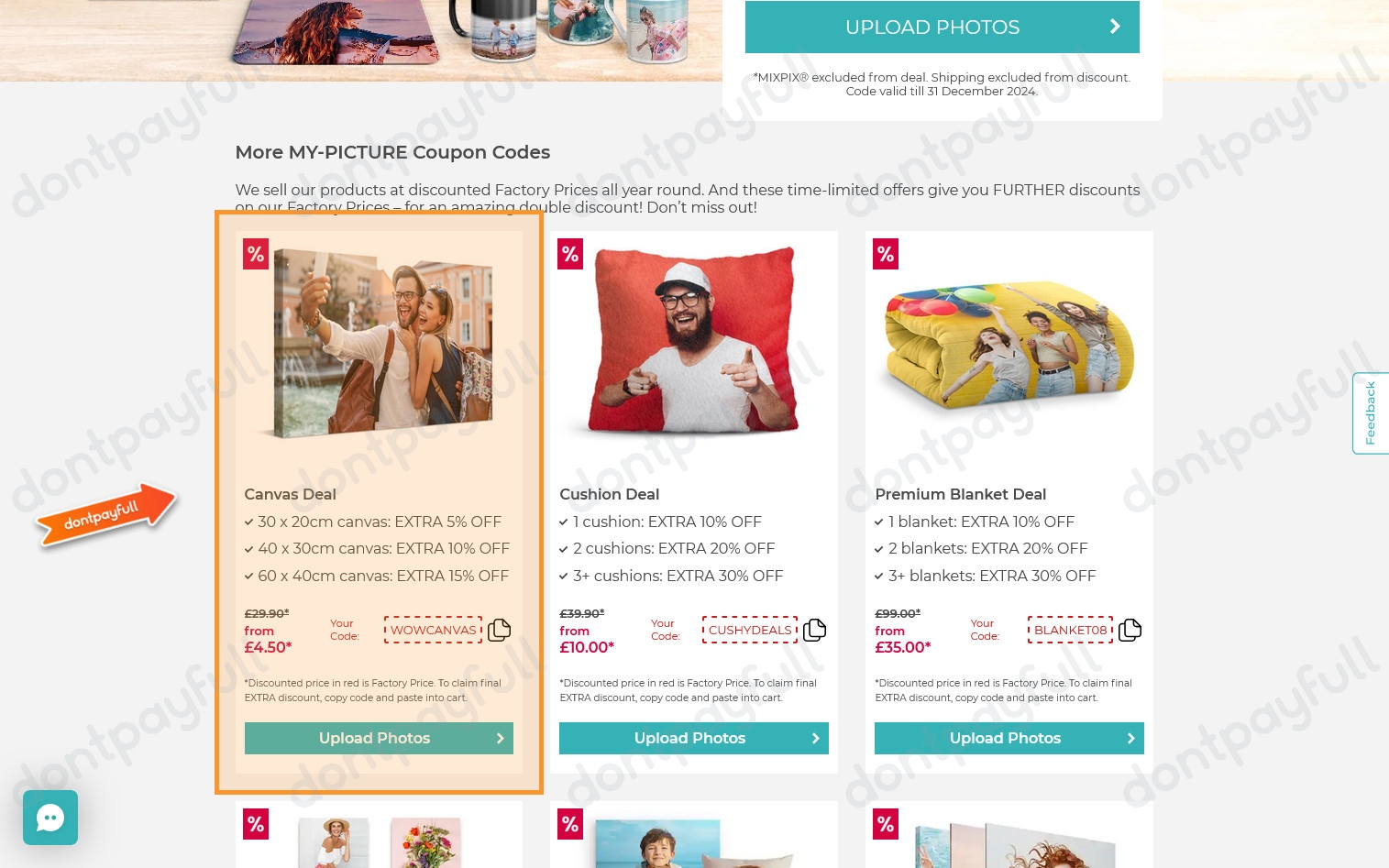
Task: Click Upload Photos under Canvas Deal
Action: (379, 738)
